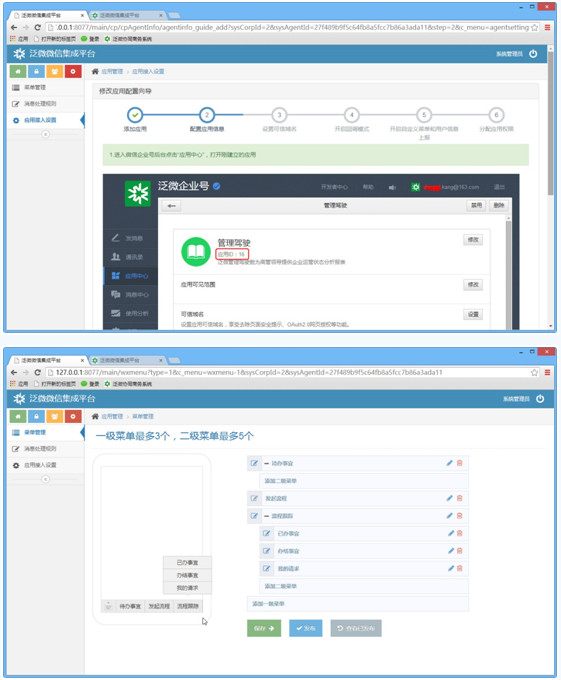Click 应用管理 breadcrumb in 应用接入设置 window
This screenshot has height=680, width=561.
pos(112,72)
